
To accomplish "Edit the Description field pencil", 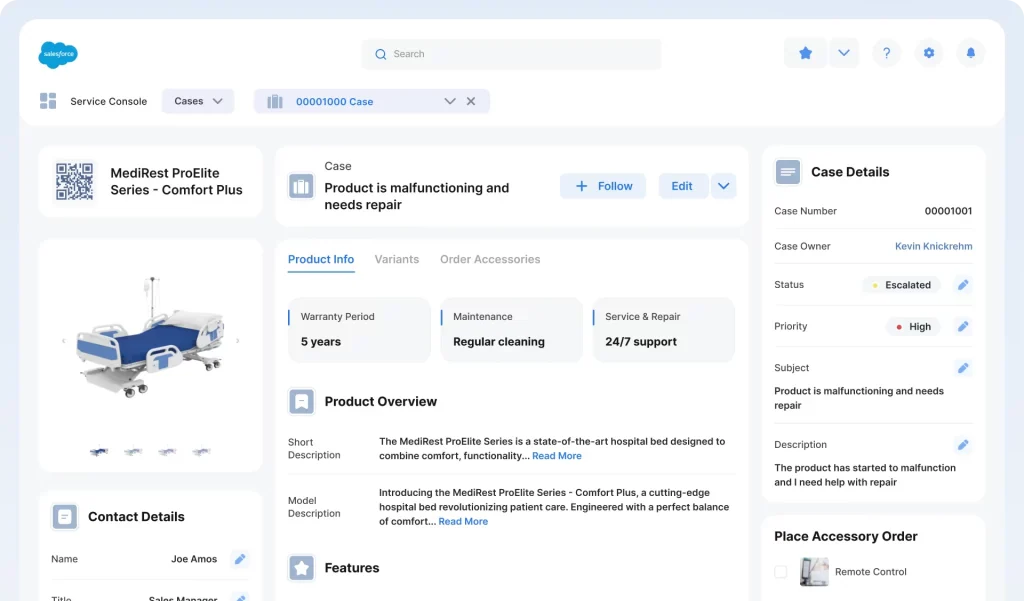I will coord(963,445).
